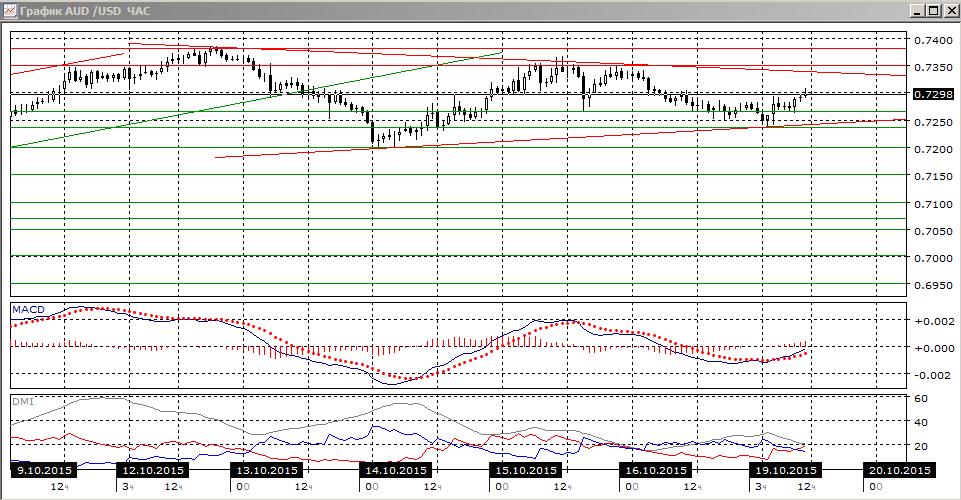The image size is (961, 500).
Task: Click the -0.002 MACD scale value
Action: (934, 375)
